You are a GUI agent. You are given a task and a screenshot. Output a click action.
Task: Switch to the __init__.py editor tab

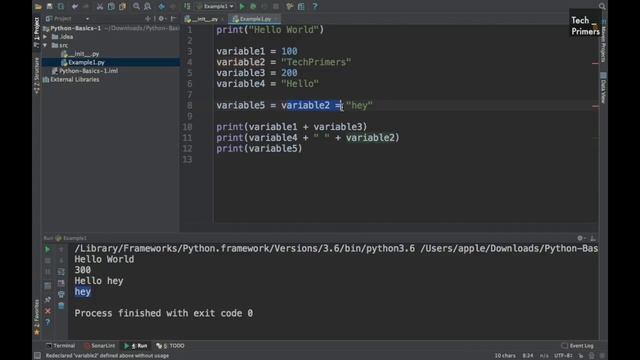(203, 19)
